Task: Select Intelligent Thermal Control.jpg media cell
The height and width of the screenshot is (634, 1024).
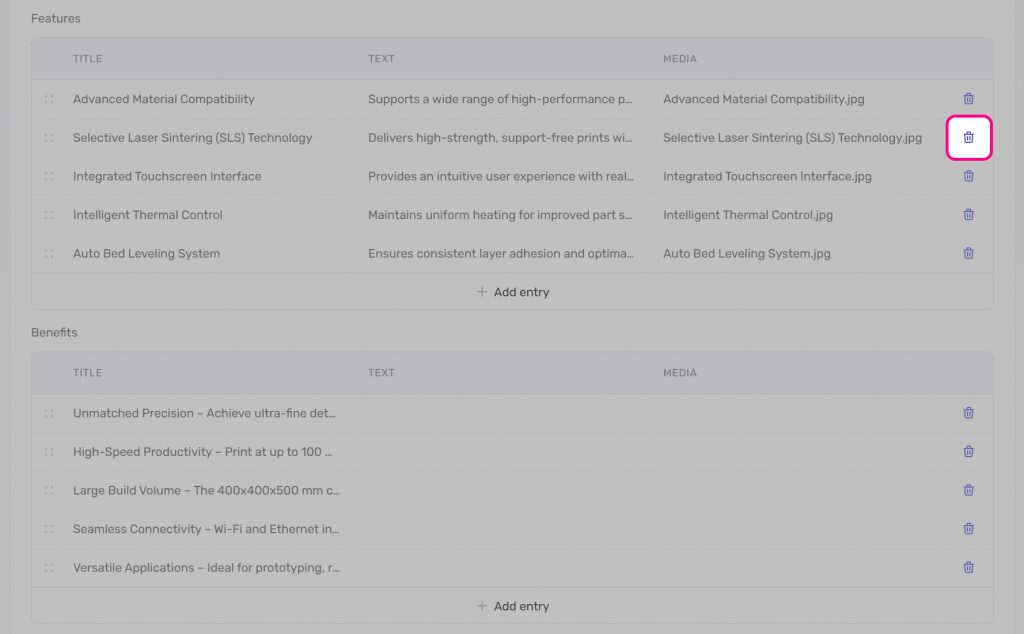Action: 747,215
